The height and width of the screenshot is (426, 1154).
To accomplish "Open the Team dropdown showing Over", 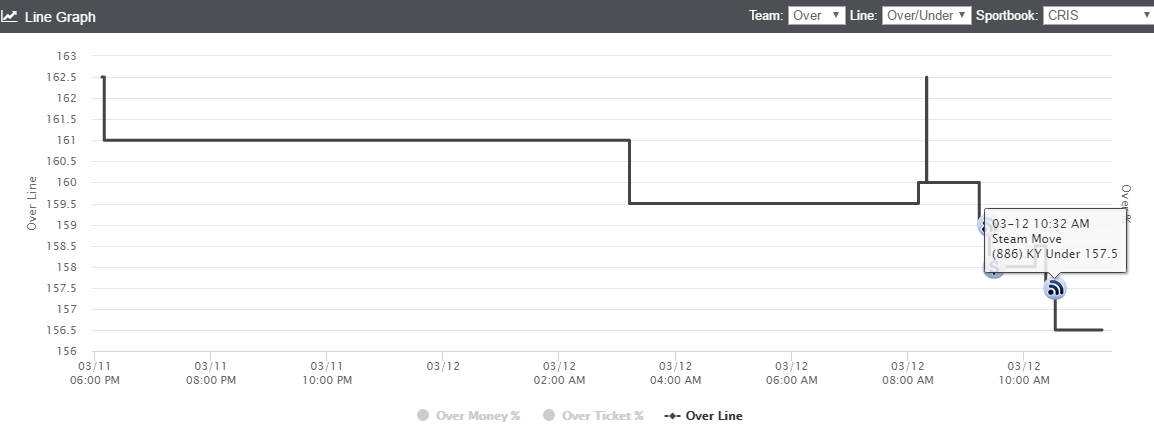I will coord(816,15).
